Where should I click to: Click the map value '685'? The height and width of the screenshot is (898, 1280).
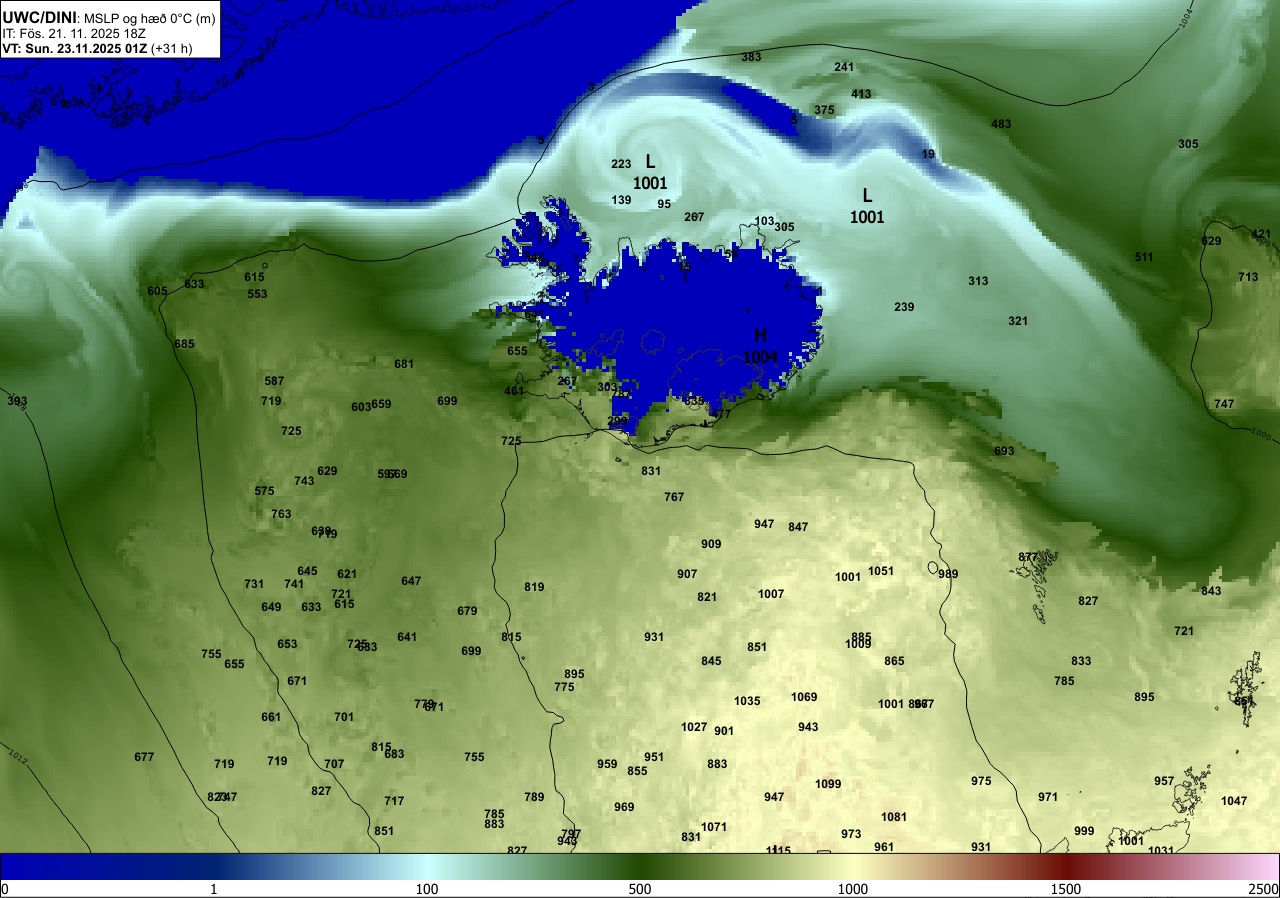coord(184,344)
